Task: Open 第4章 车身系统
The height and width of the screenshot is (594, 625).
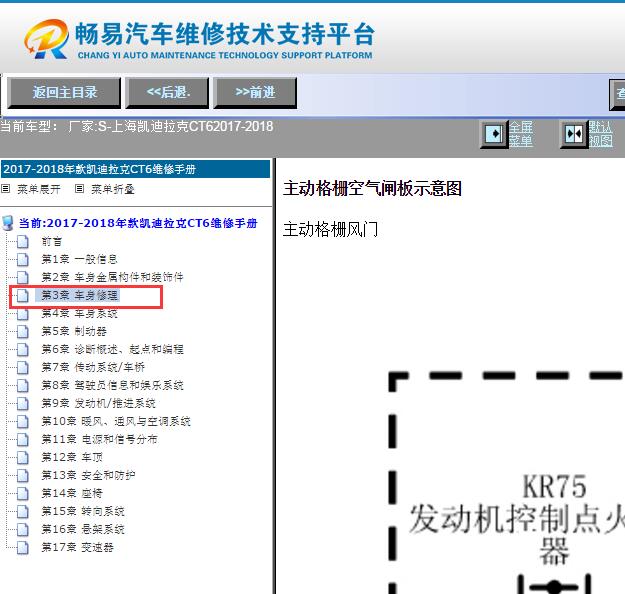Action: pos(80,313)
